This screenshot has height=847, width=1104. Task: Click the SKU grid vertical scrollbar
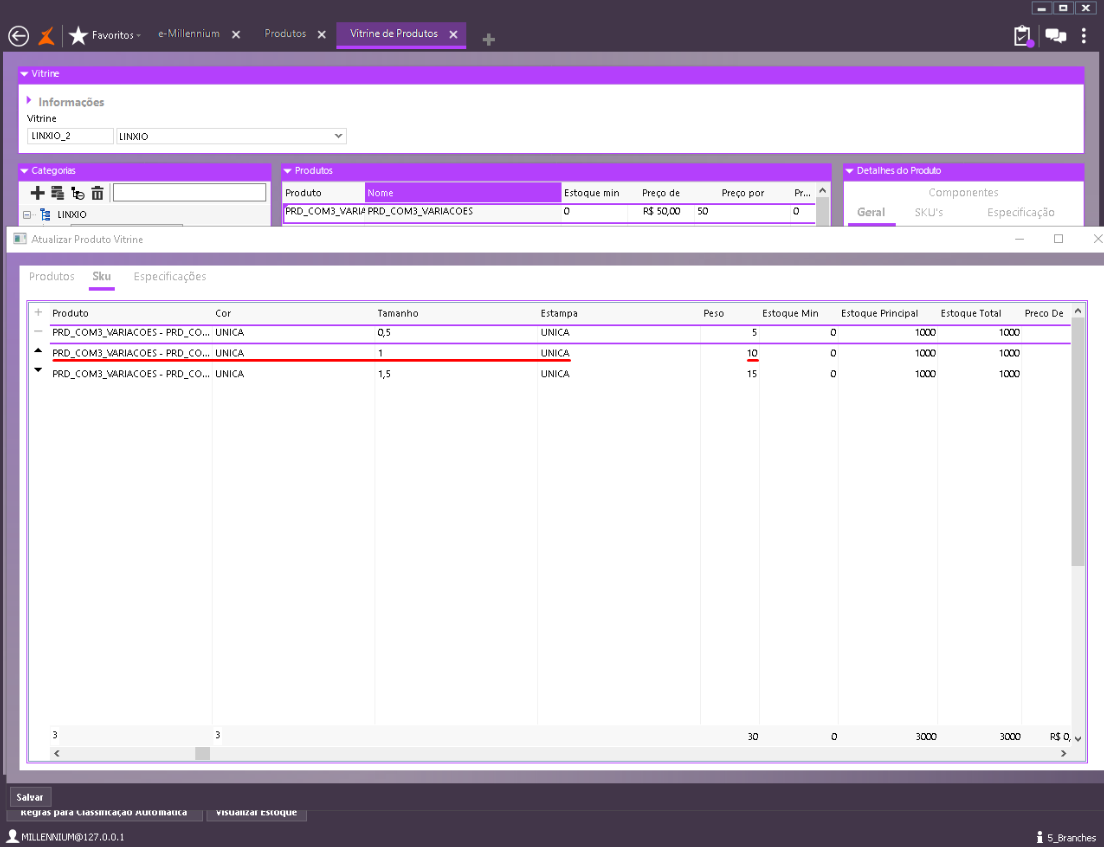1078,441
